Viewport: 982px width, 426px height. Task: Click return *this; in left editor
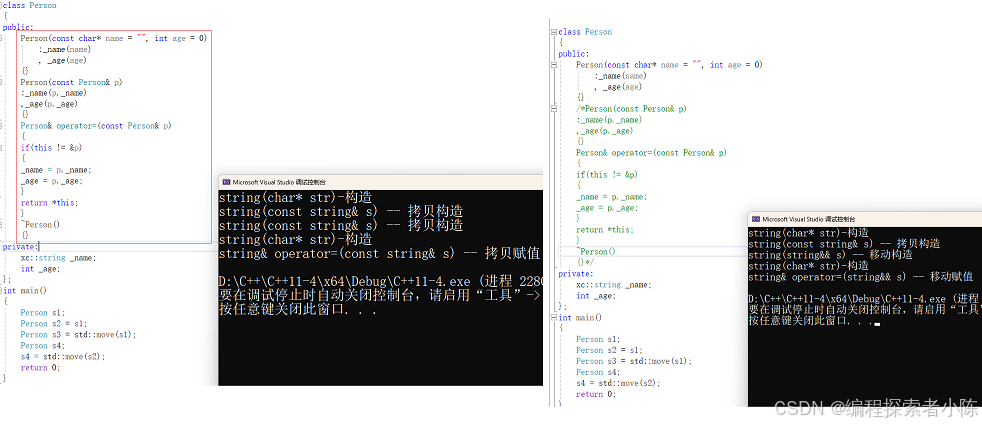pyautogui.click(x=49, y=203)
